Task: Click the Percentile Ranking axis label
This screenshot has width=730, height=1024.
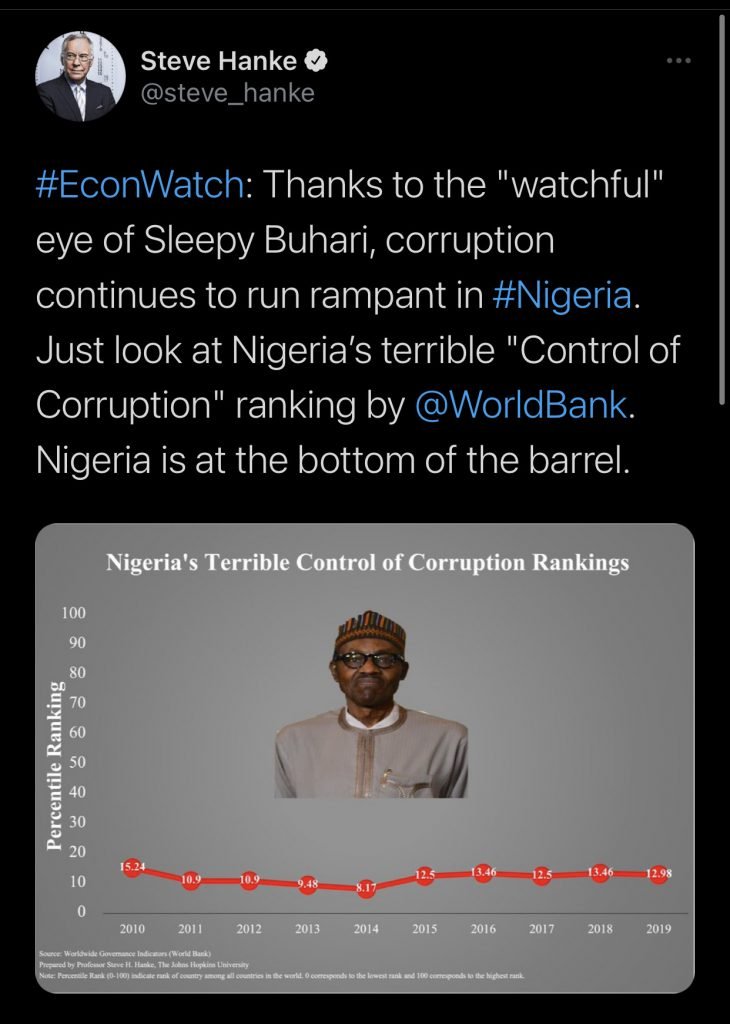Action: [x=56, y=766]
